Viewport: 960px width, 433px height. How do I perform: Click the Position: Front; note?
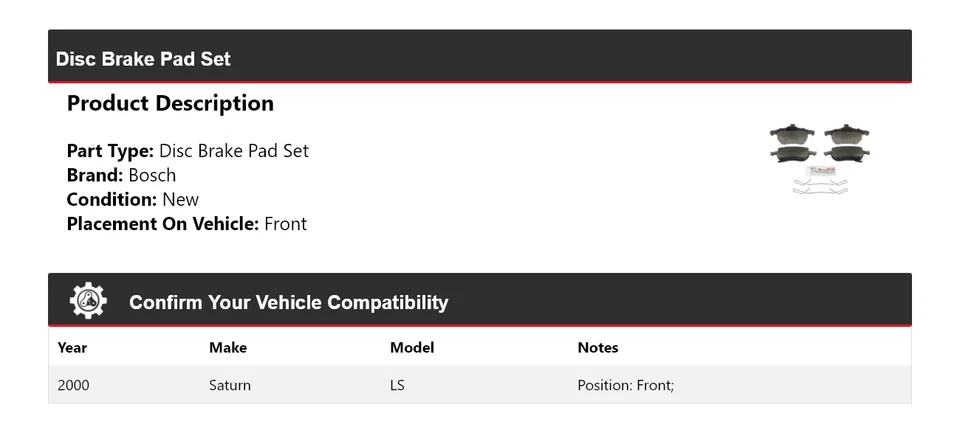pyautogui.click(x=626, y=385)
